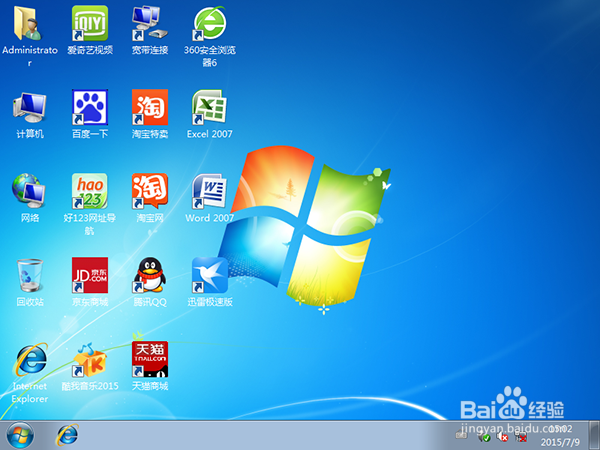
Task: Open the tray icon with green checkmark
Action: pyautogui.click(x=484, y=436)
